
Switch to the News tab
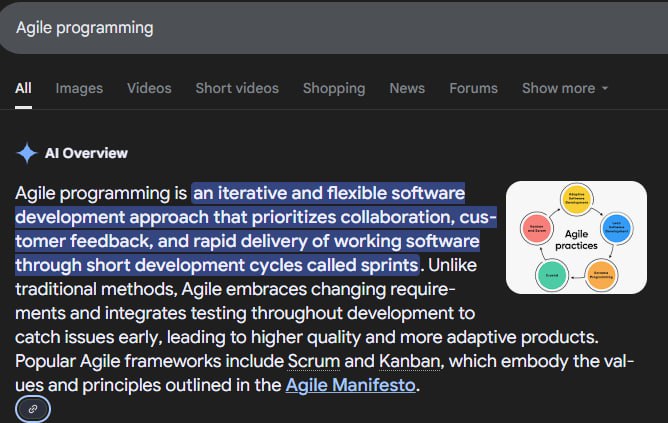(407, 88)
